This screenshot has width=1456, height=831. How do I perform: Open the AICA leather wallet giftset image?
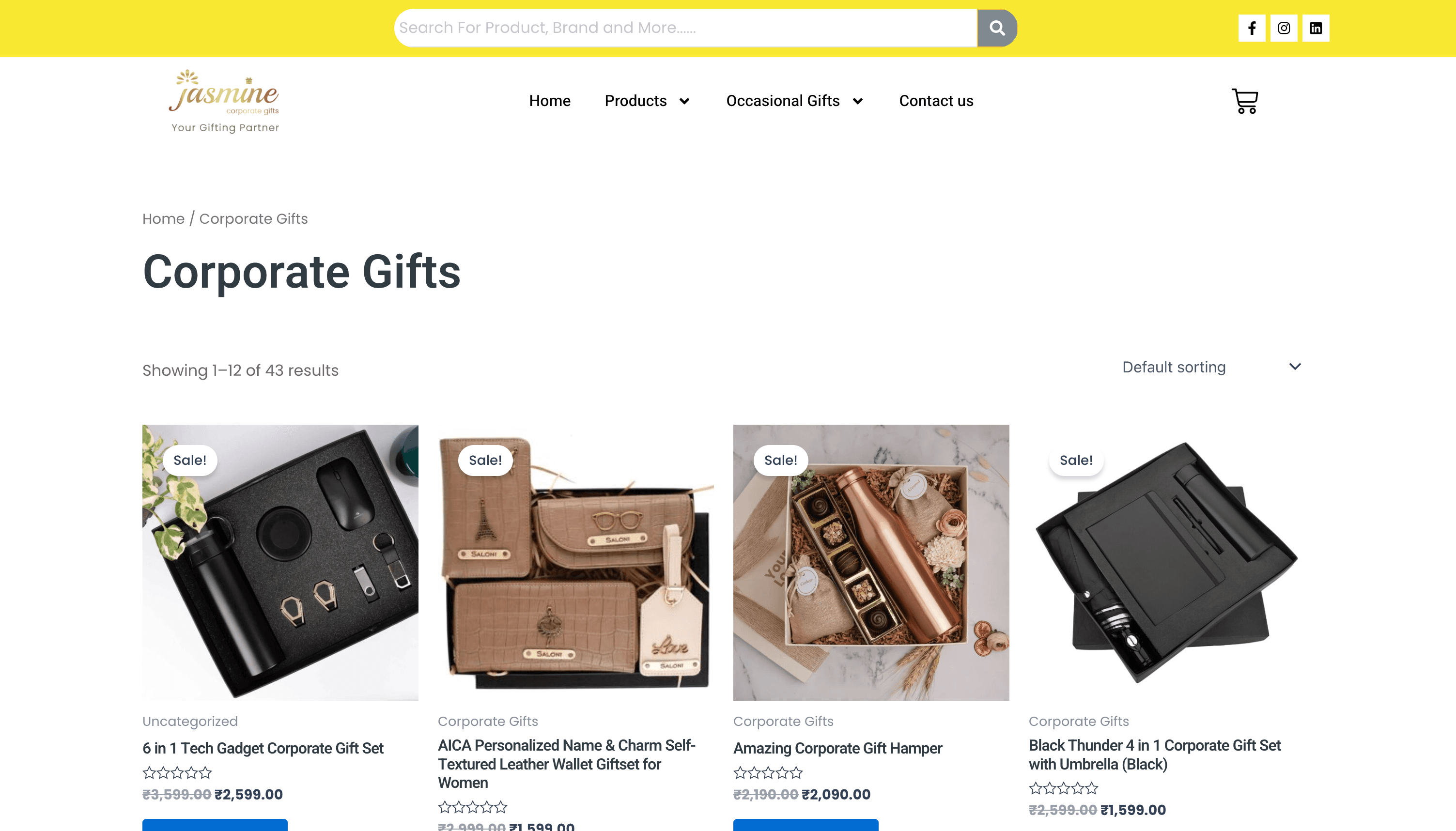[x=575, y=562]
